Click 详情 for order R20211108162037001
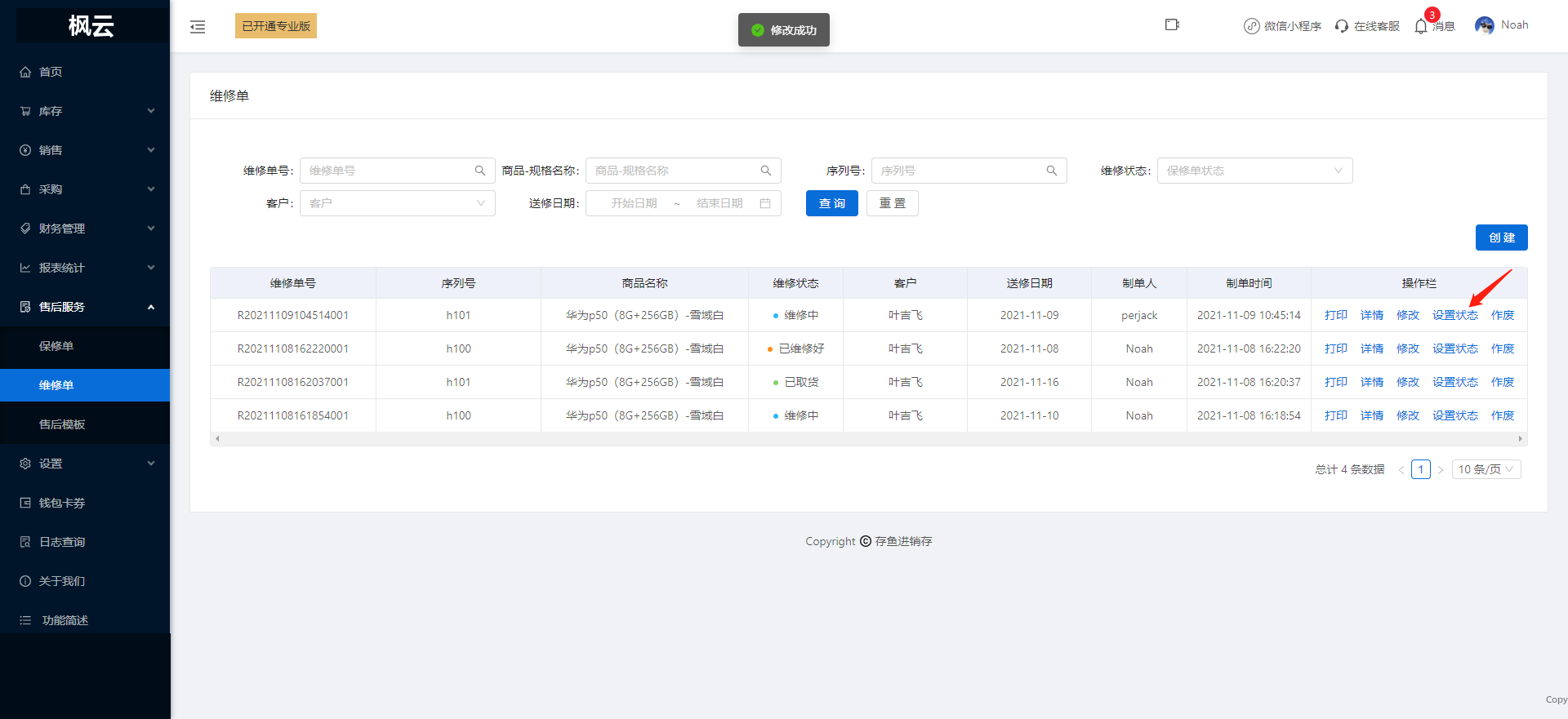 pyautogui.click(x=1372, y=382)
